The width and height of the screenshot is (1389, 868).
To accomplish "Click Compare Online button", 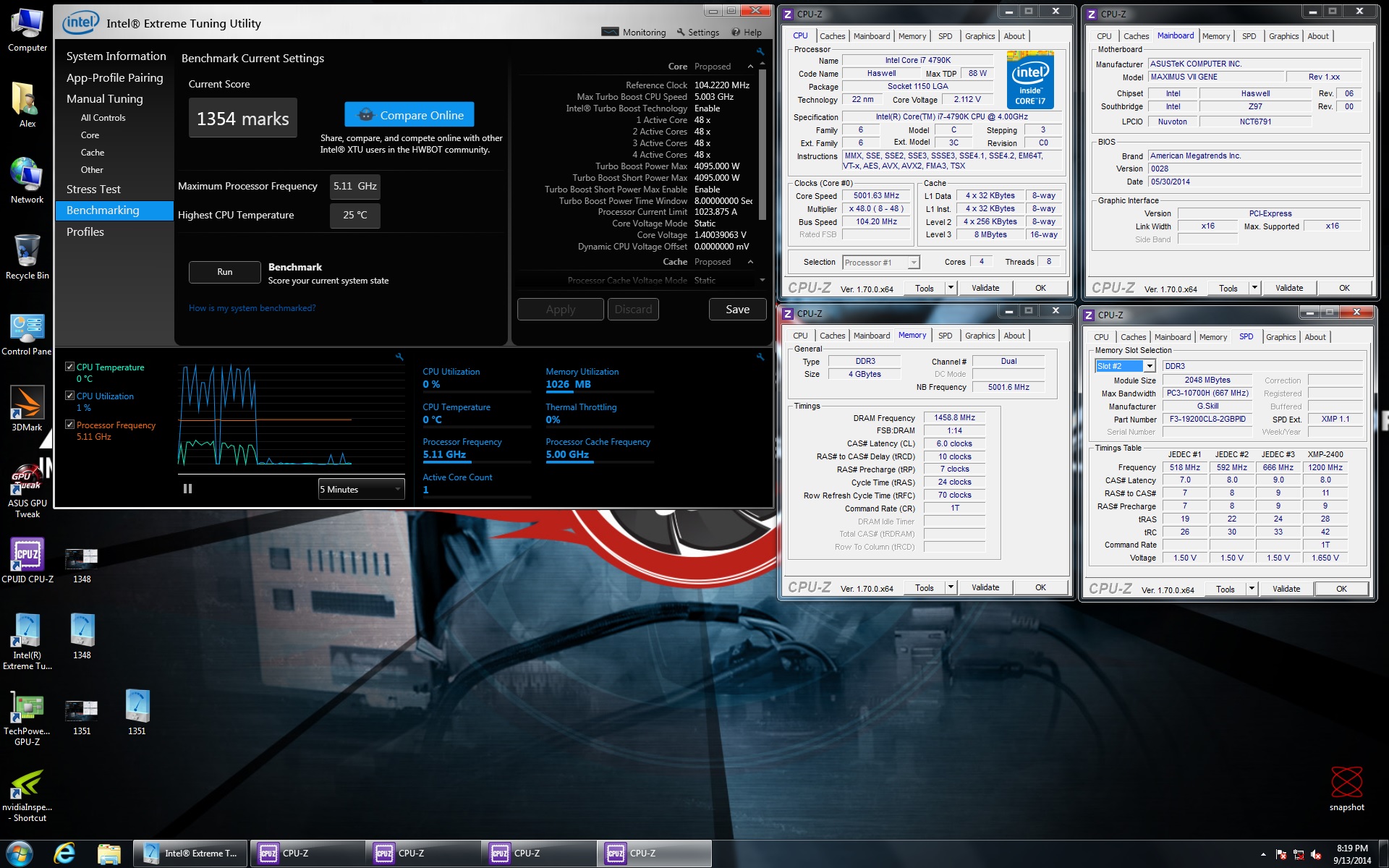I will (x=409, y=115).
